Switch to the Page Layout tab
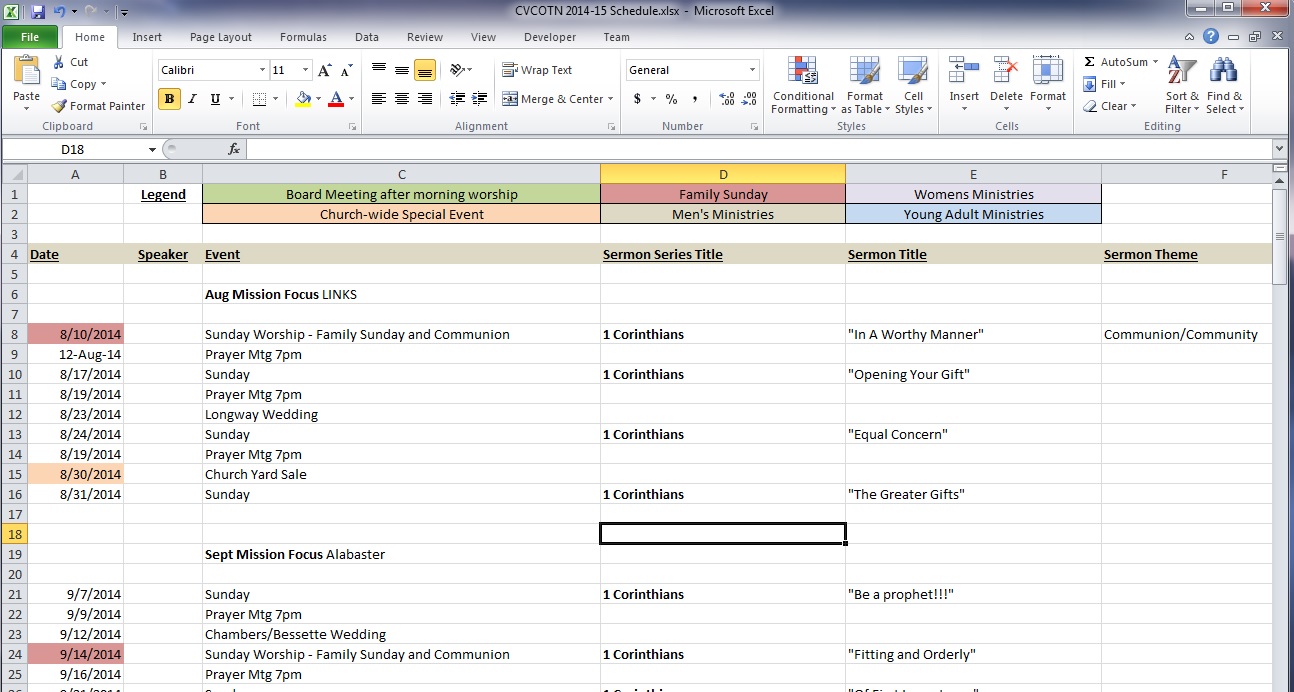 click(x=221, y=37)
